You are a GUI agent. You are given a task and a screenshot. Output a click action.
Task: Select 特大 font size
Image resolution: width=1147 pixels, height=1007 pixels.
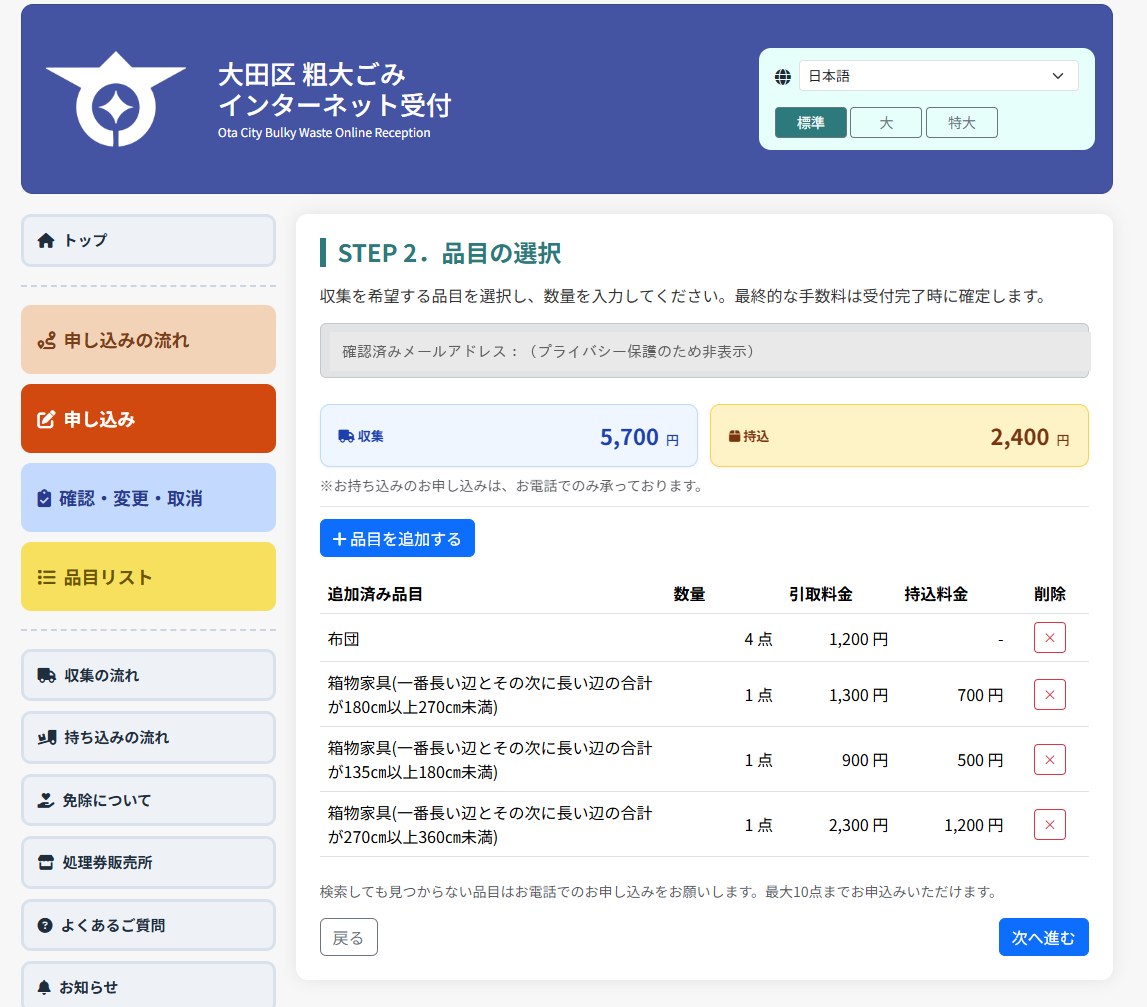point(962,123)
